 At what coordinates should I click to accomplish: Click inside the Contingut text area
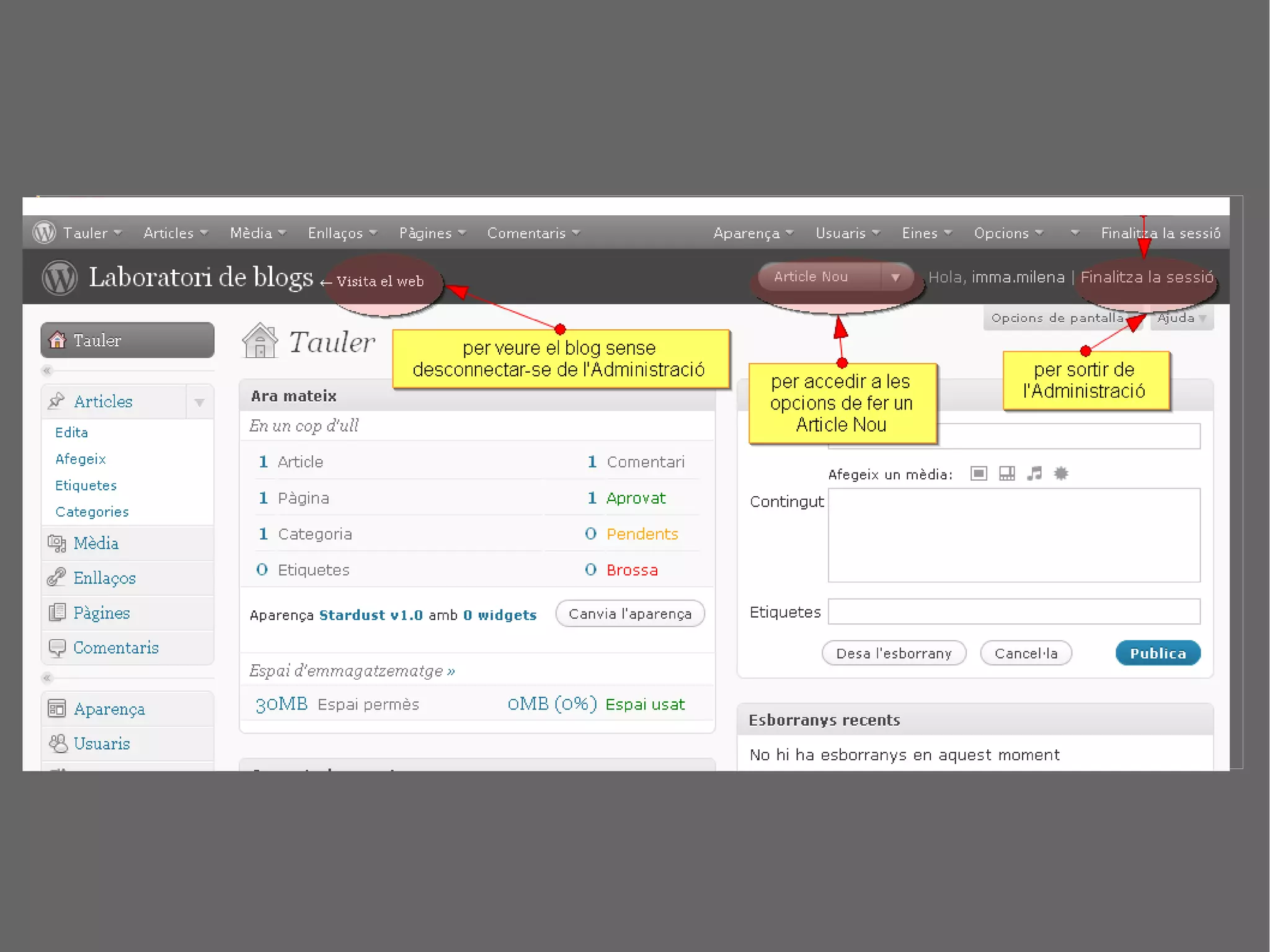tap(1013, 535)
